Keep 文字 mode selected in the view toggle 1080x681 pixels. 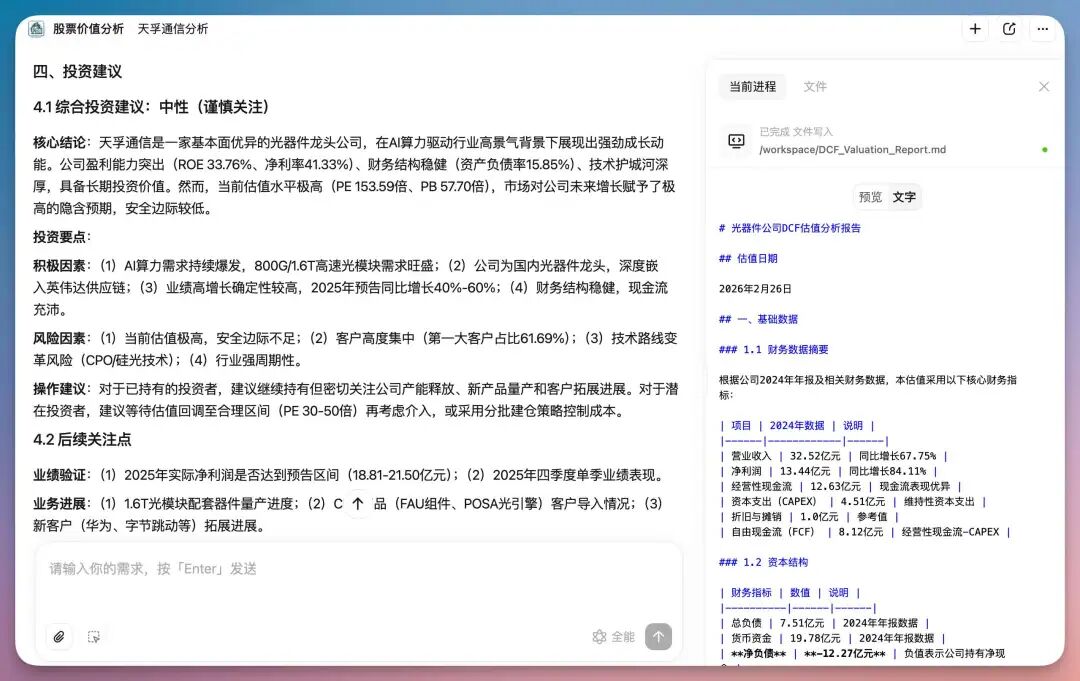(x=903, y=197)
